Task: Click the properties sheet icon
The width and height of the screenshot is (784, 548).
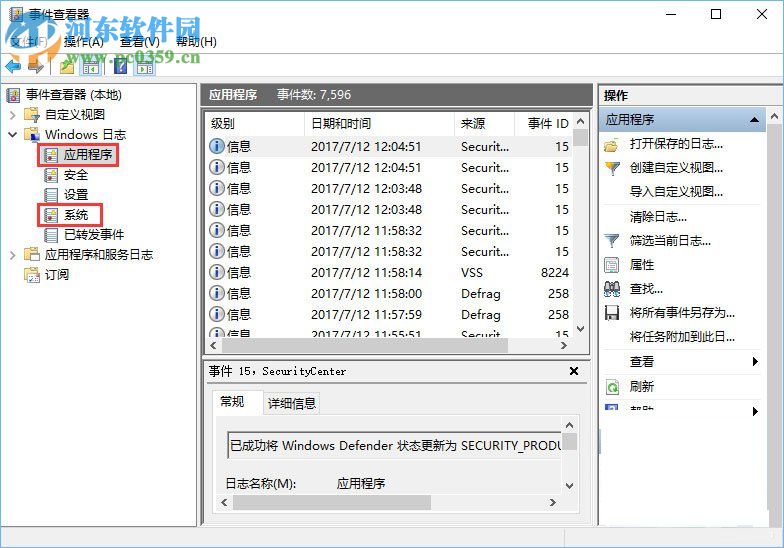Action: pos(612,265)
